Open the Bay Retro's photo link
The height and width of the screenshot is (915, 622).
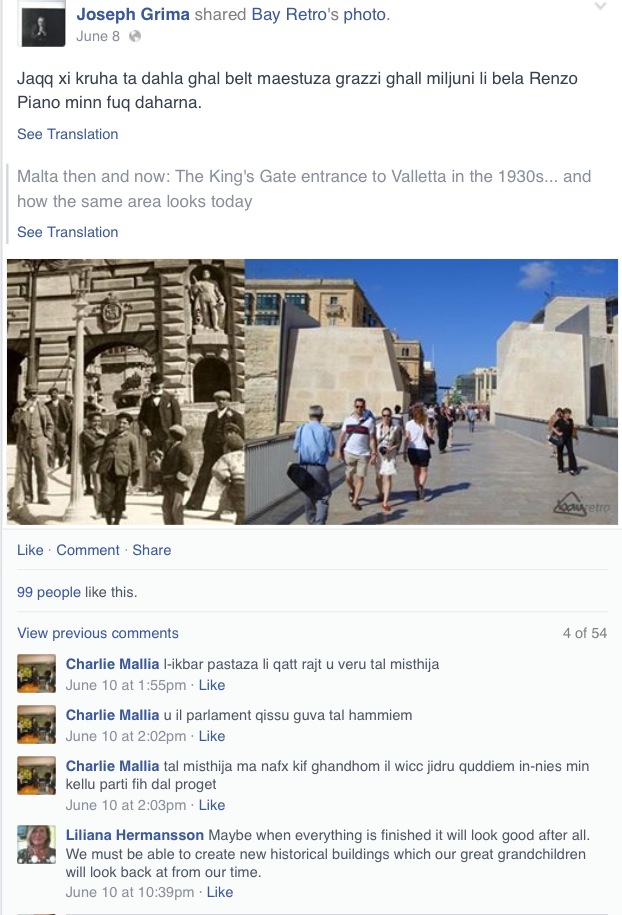tap(319, 15)
